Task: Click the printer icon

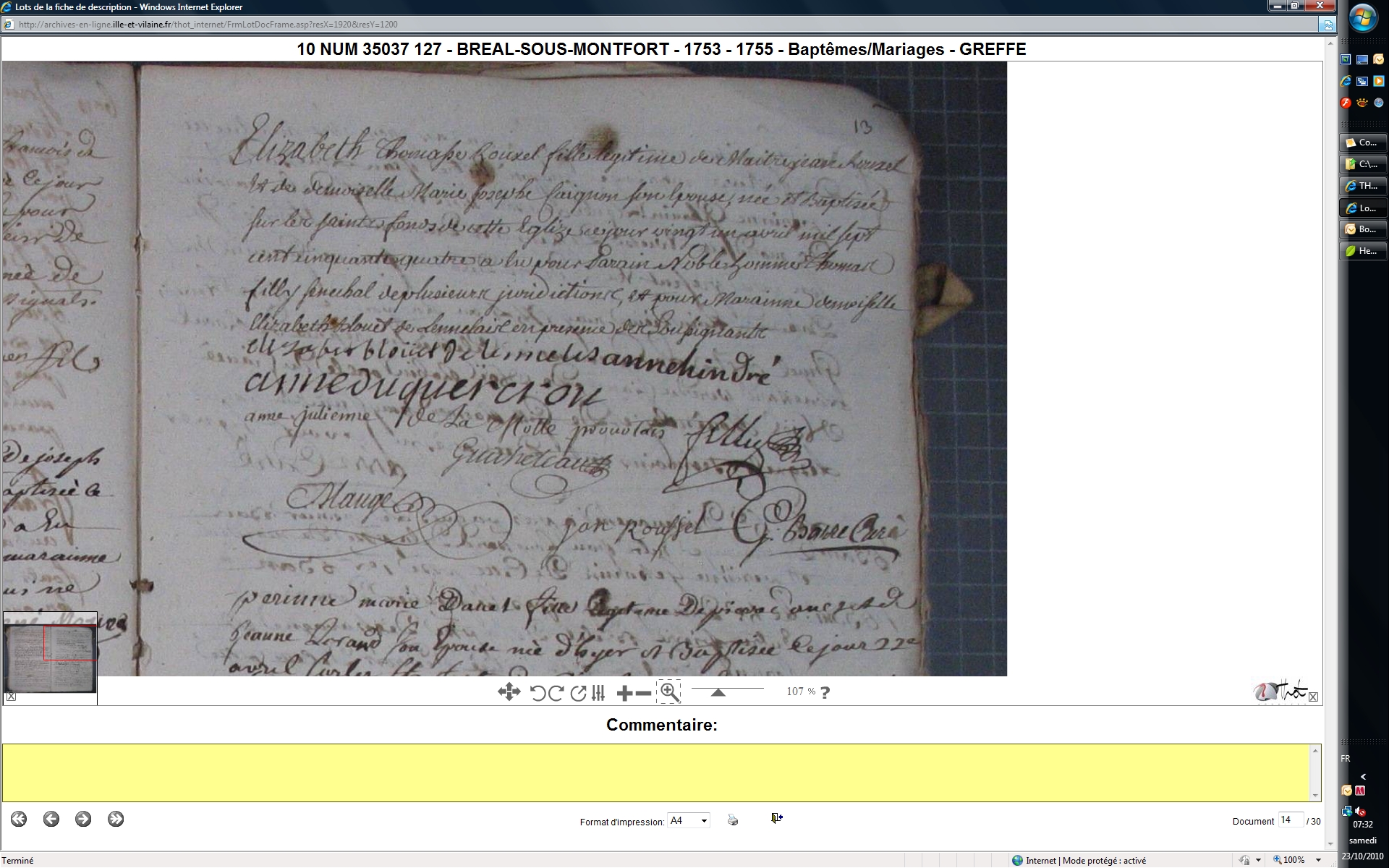Action: [733, 820]
